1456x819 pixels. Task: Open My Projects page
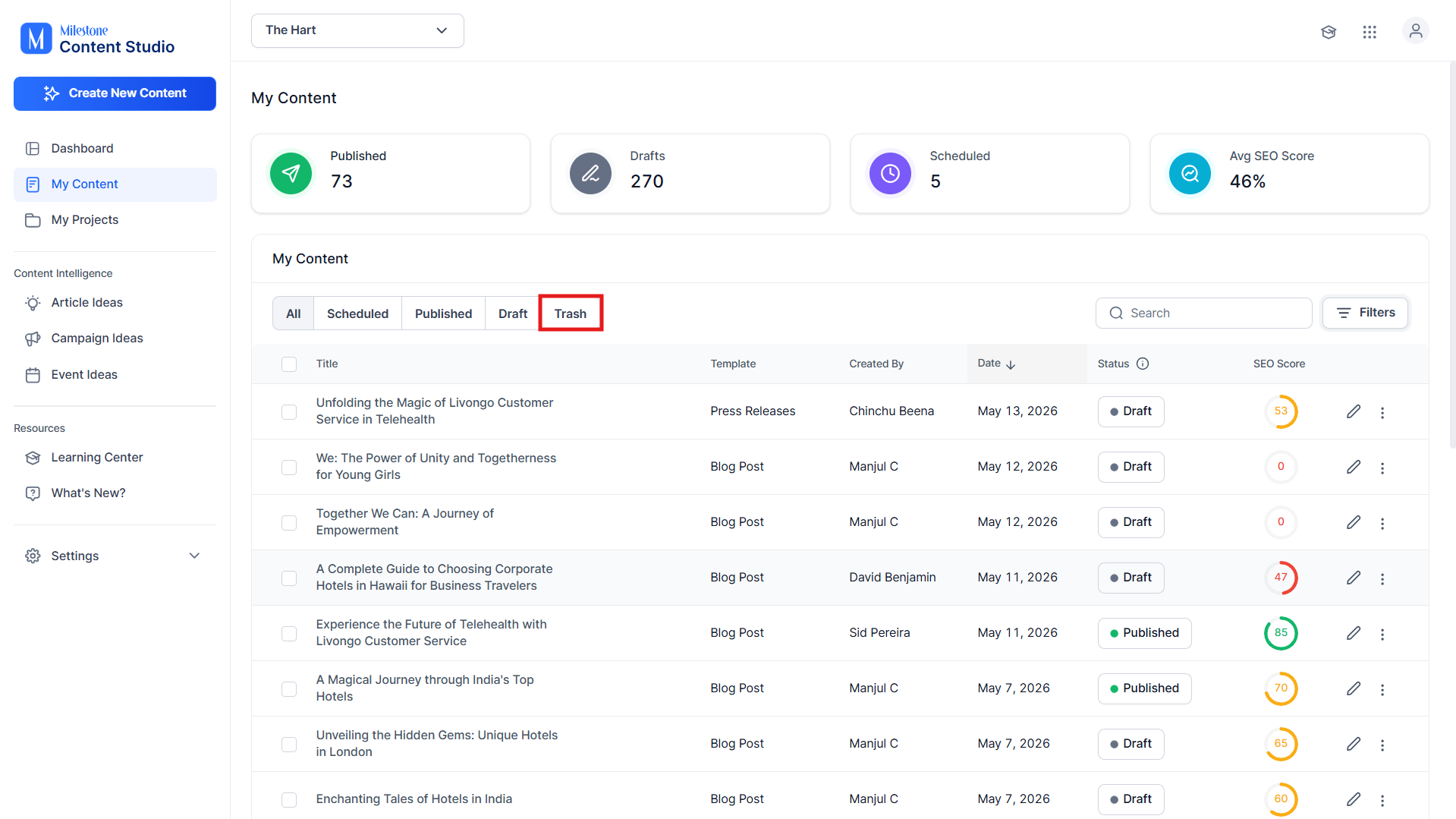tap(115, 220)
